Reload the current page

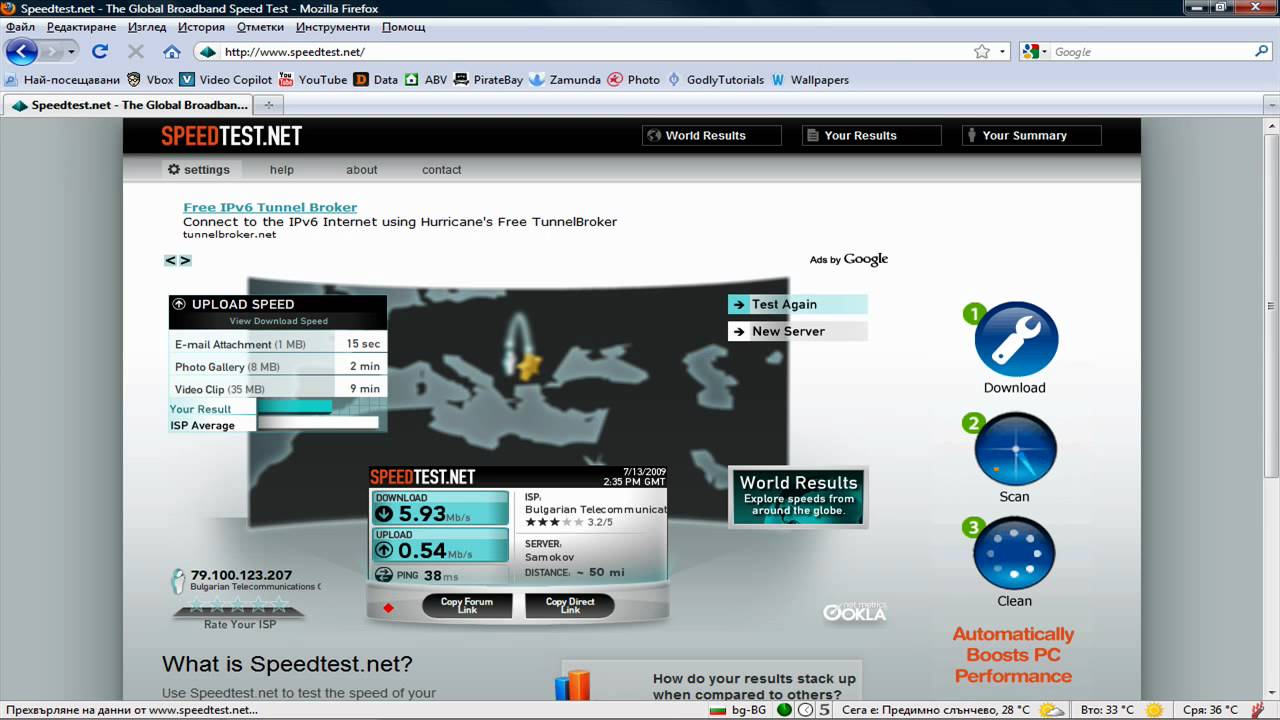100,51
